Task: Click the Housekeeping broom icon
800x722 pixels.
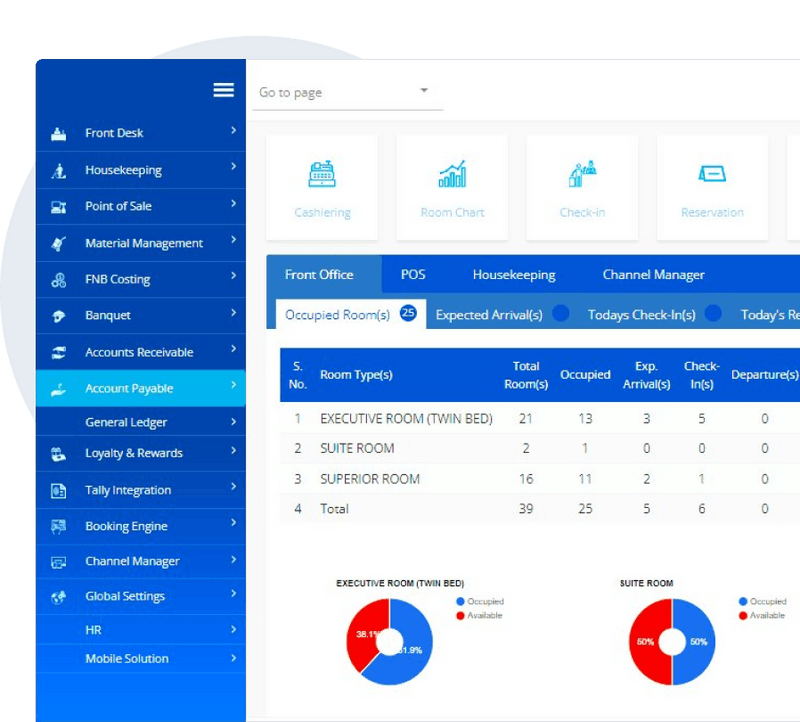Action: click(x=59, y=169)
